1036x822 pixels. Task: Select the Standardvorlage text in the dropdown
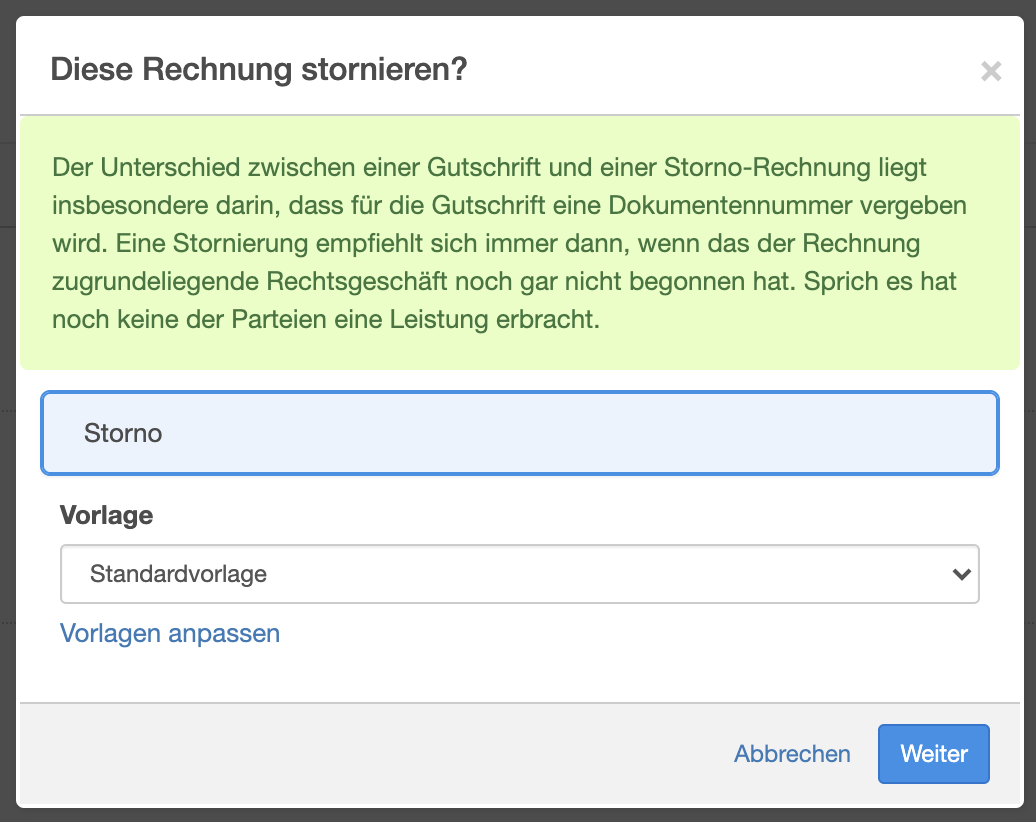tap(178, 574)
